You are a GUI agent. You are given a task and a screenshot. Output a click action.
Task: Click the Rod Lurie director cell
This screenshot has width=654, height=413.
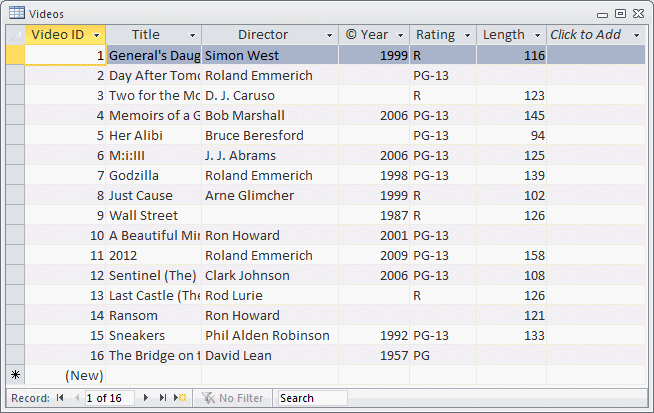click(270, 295)
